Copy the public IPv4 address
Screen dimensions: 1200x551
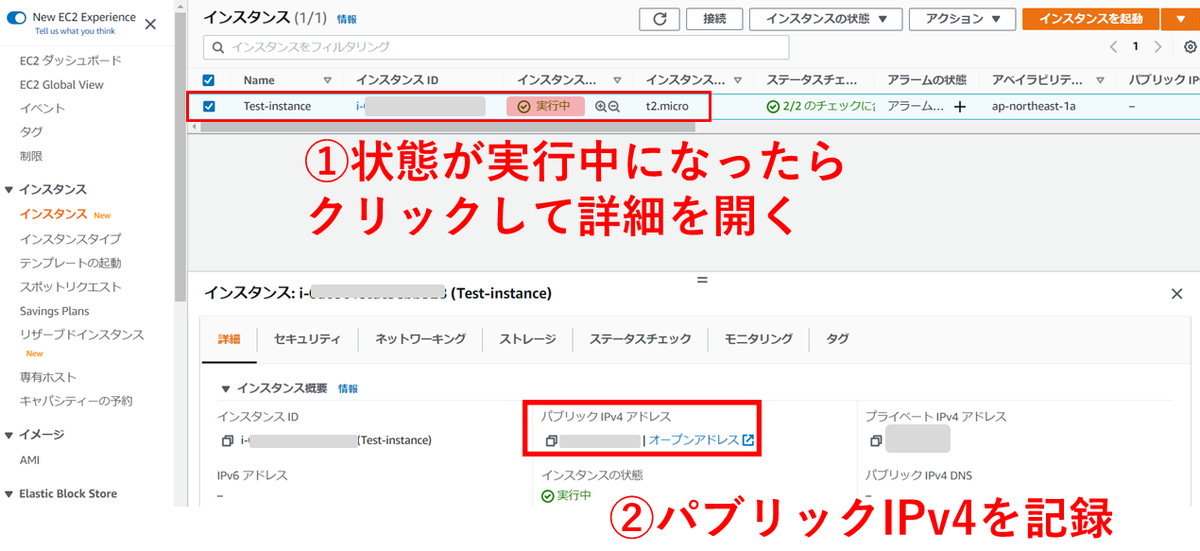[551, 440]
